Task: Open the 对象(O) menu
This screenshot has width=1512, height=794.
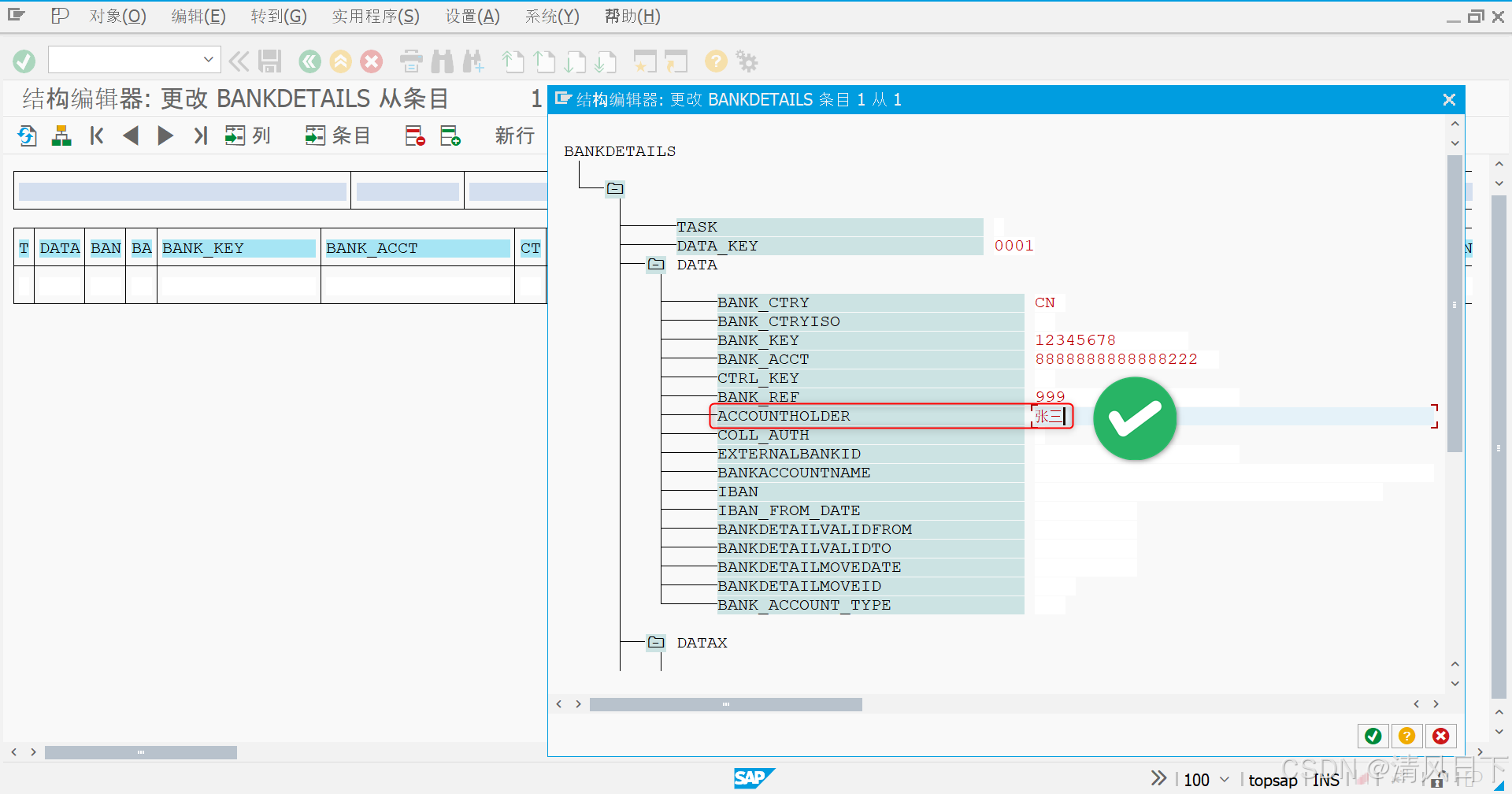Action: (x=117, y=17)
